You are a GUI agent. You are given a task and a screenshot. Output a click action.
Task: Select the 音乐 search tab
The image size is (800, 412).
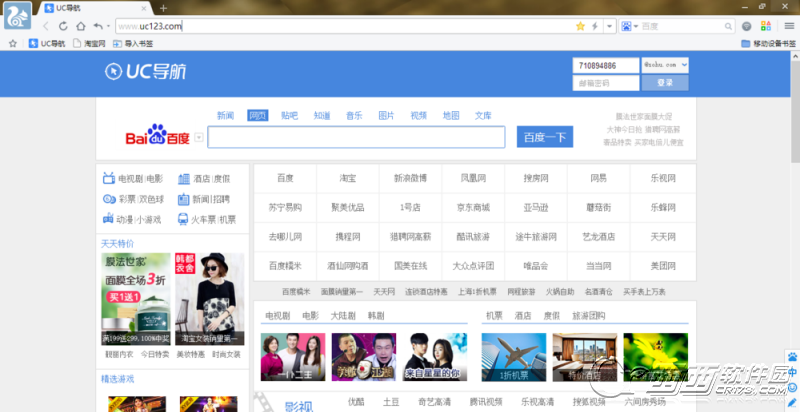point(354,116)
